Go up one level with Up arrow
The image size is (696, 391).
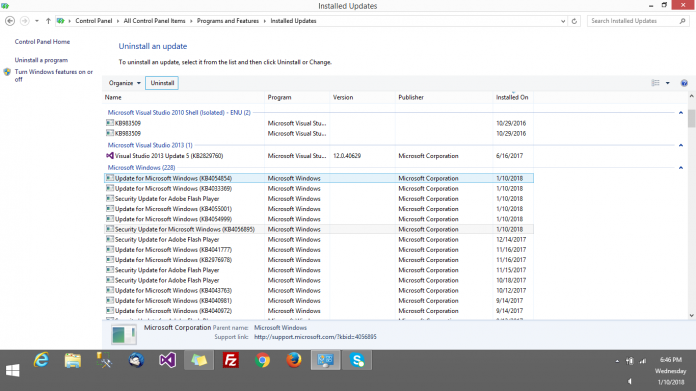coord(48,21)
